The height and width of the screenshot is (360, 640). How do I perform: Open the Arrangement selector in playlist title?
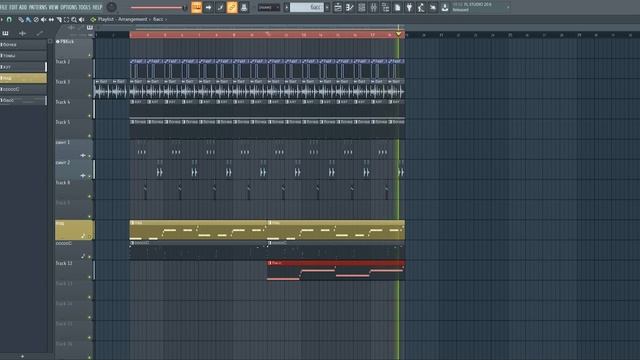click(133, 19)
